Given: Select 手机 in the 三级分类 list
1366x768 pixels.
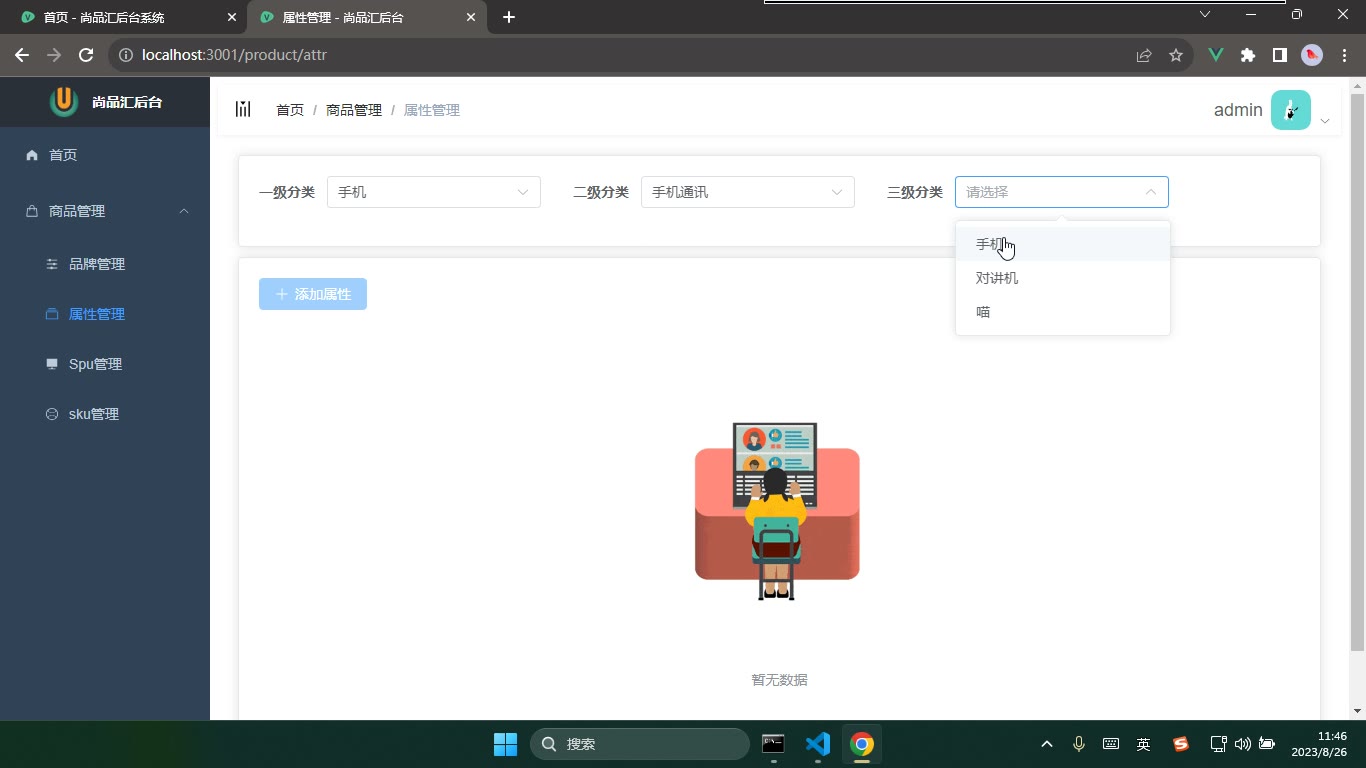Looking at the screenshot, I should tap(1063, 244).
